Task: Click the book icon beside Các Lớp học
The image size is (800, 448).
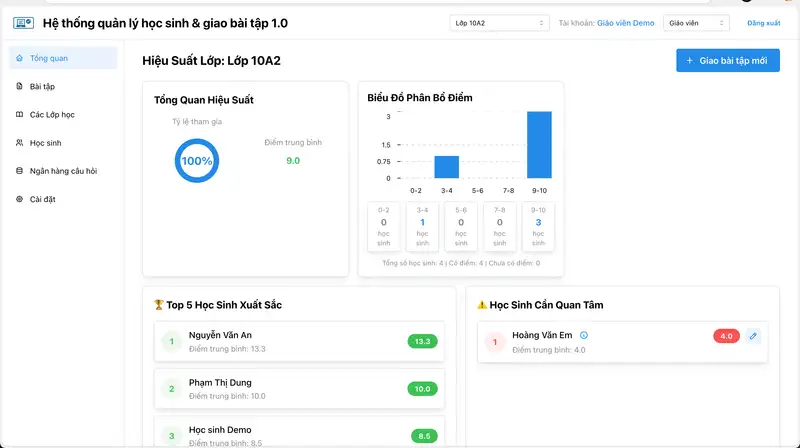Action: pos(19,114)
